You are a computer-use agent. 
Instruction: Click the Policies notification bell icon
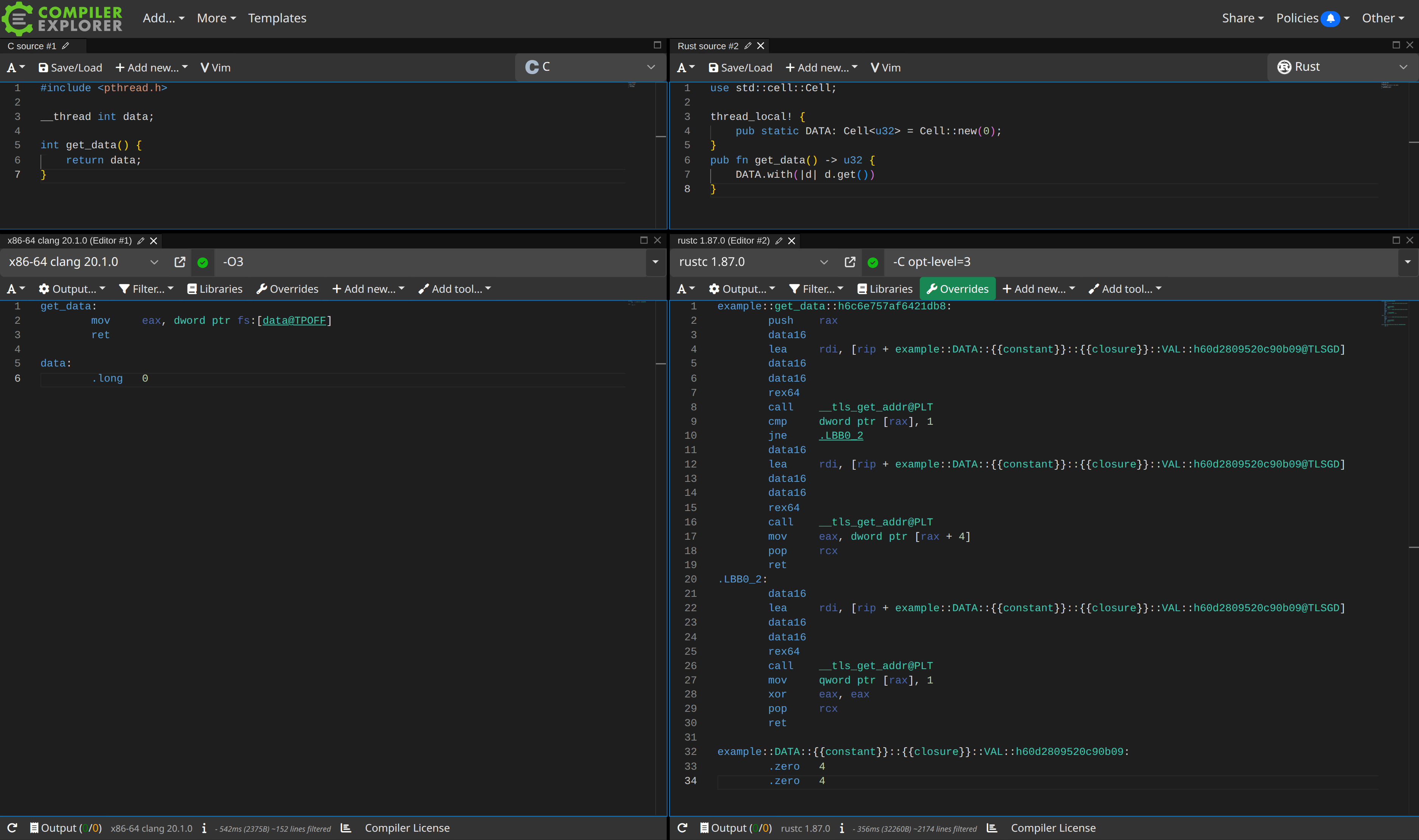[1330, 18]
